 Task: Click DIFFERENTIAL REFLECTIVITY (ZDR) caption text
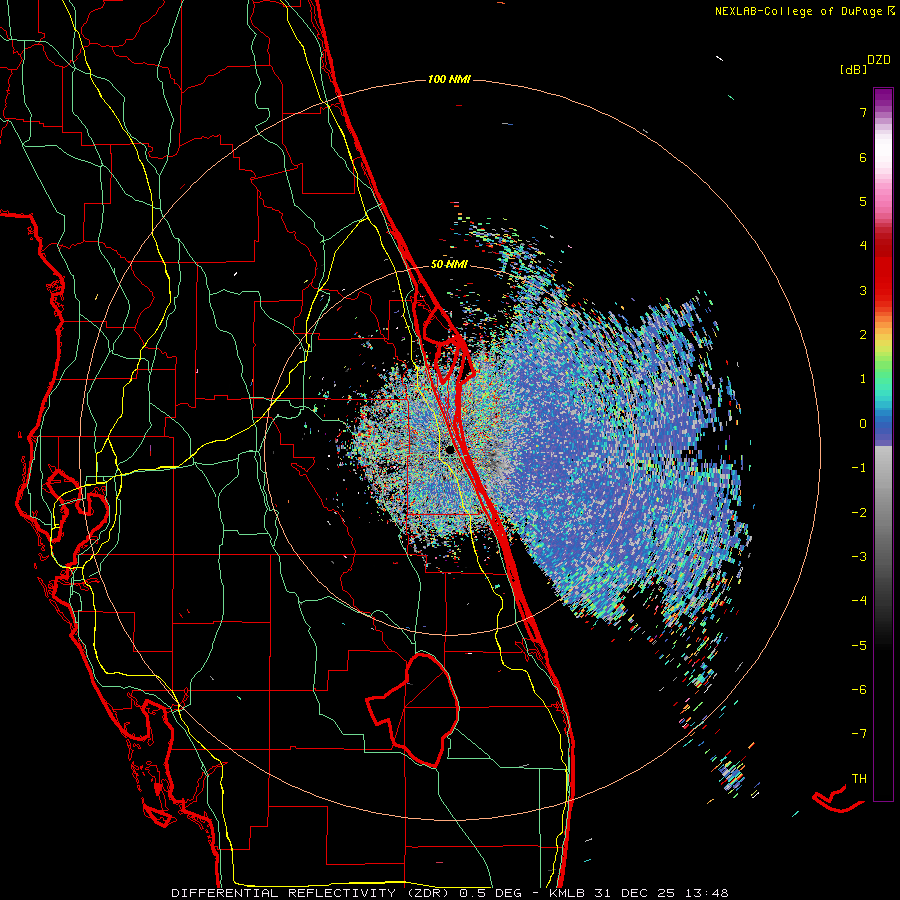[312, 893]
